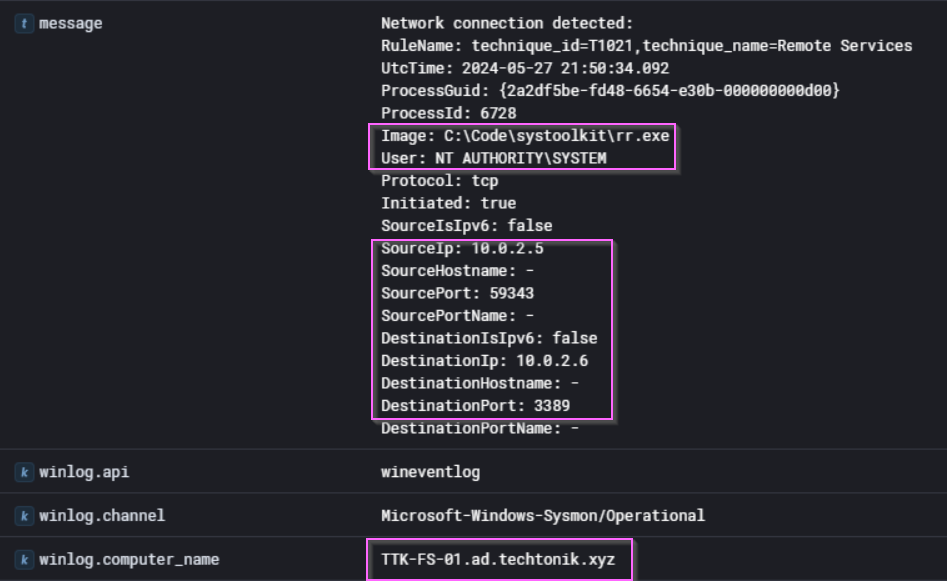Select the message field name
Image resolution: width=947 pixels, height=581 pixels.
pyautogui.click(x=70, y=23)
